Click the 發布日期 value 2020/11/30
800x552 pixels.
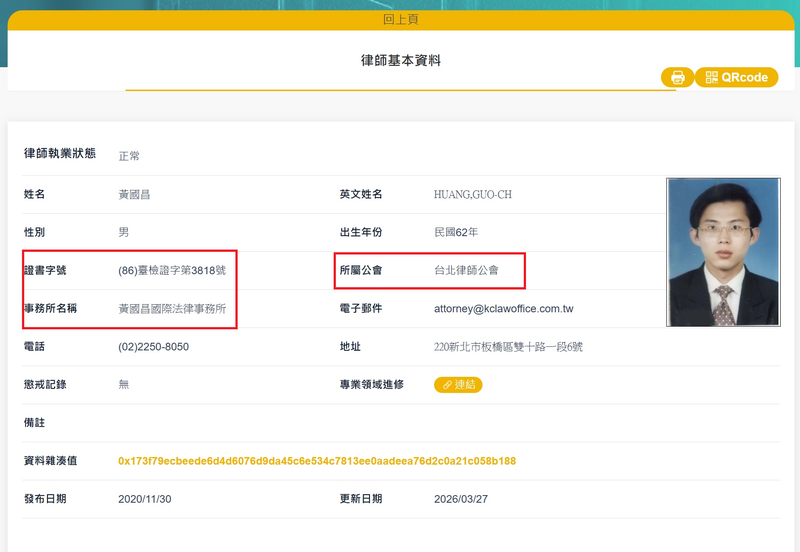(x=147, y=499)
